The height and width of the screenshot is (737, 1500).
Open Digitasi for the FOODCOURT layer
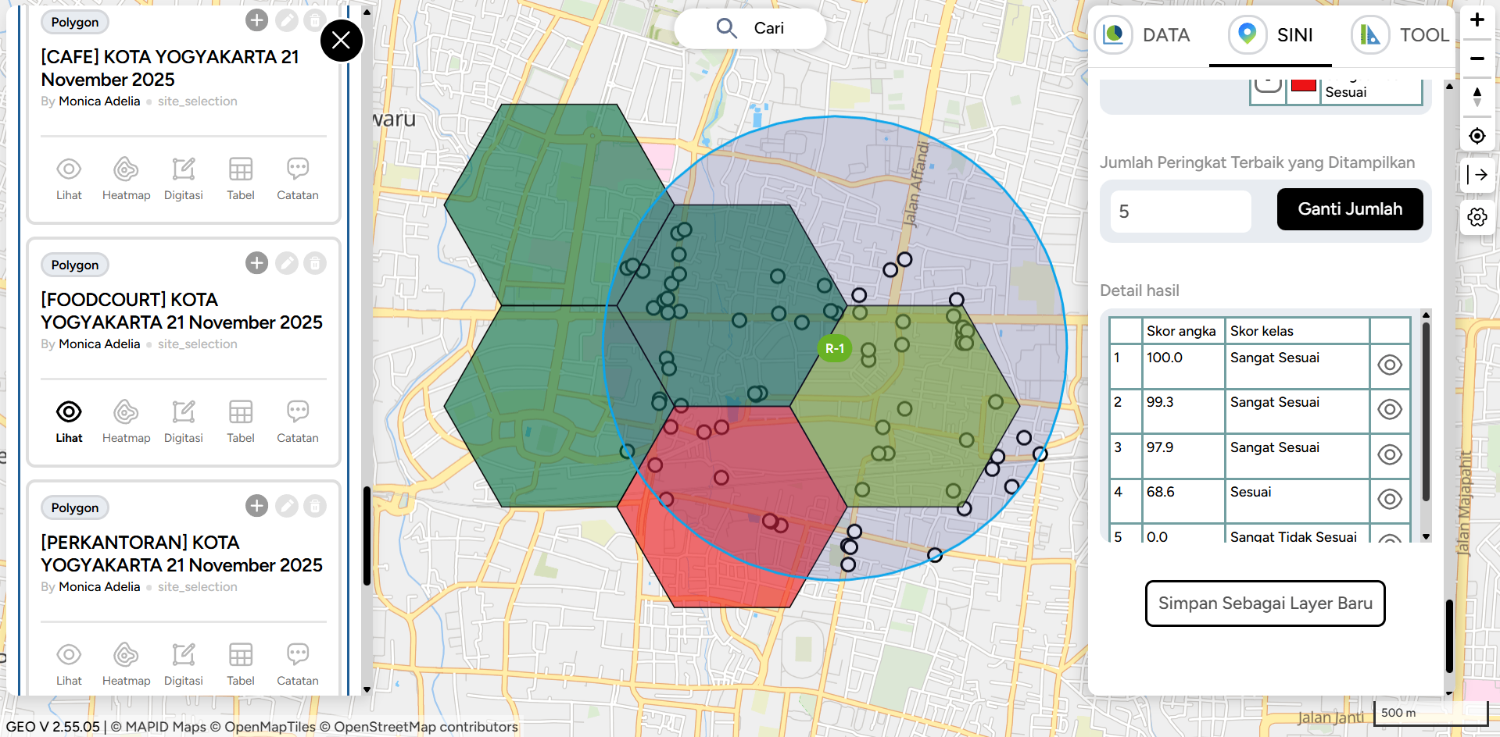pos(183,420)
